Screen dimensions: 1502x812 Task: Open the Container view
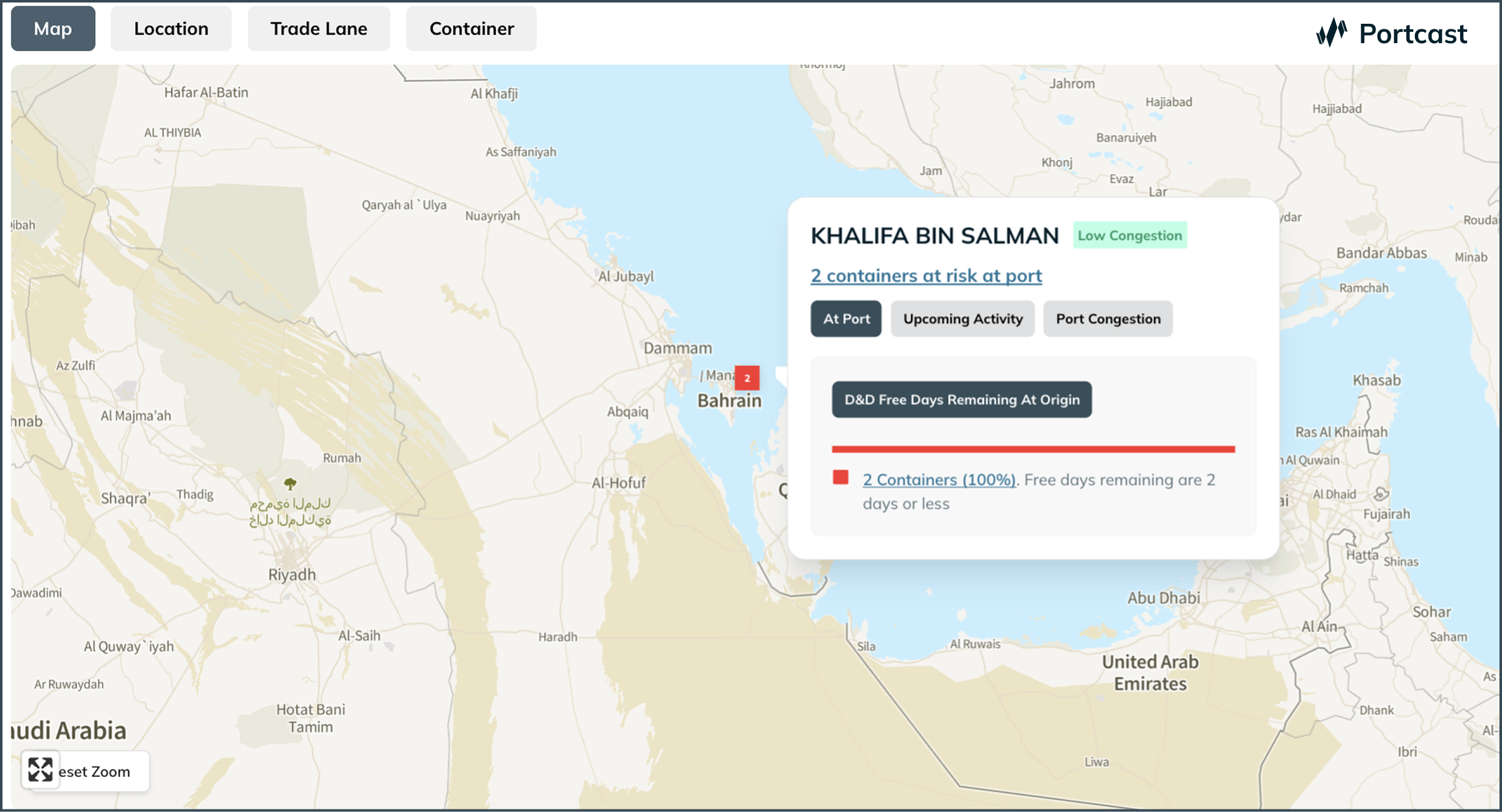pyautogui.click(x=471, y=28)
